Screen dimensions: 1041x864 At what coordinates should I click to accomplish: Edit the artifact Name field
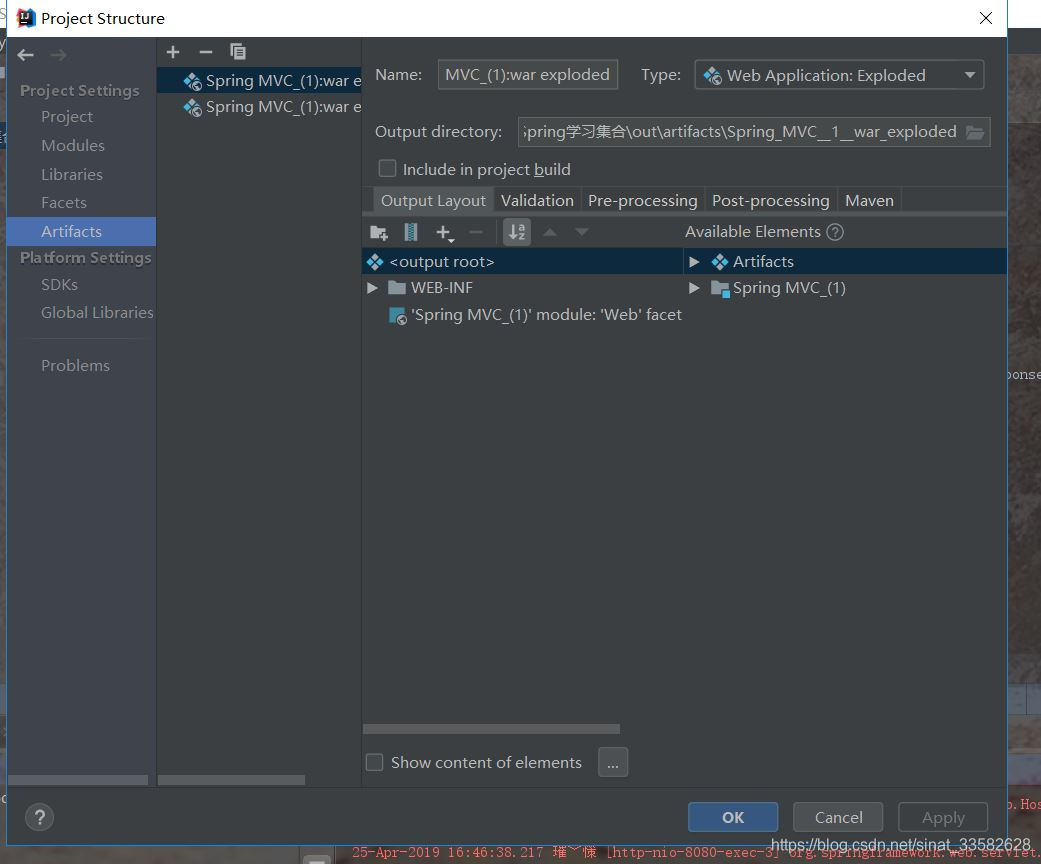tap(528, 74)
